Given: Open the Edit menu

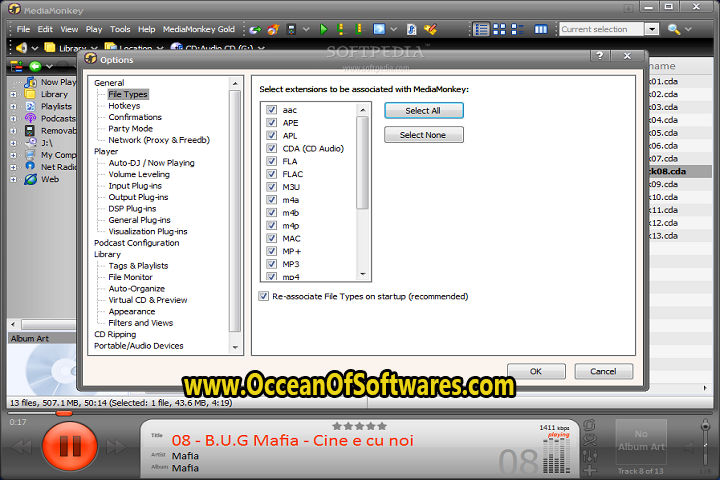Looking at the screenshot, I should pos(45,29).
